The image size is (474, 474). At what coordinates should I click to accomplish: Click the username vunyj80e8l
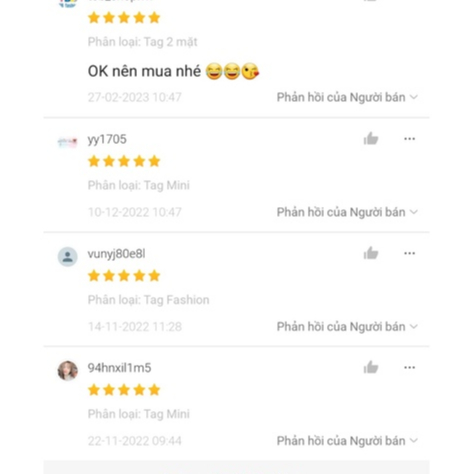pos(116,254)
